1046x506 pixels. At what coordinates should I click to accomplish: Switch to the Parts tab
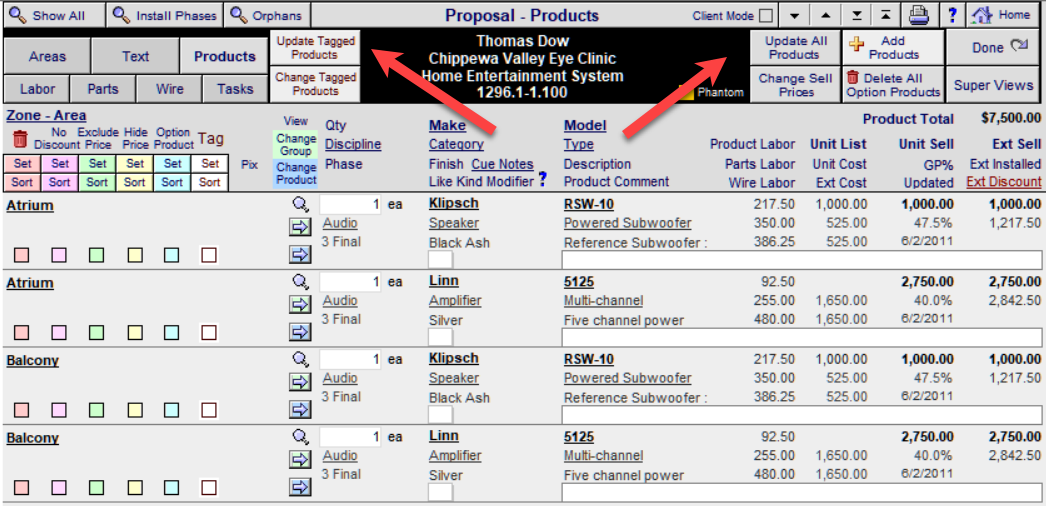coord(103,89)
